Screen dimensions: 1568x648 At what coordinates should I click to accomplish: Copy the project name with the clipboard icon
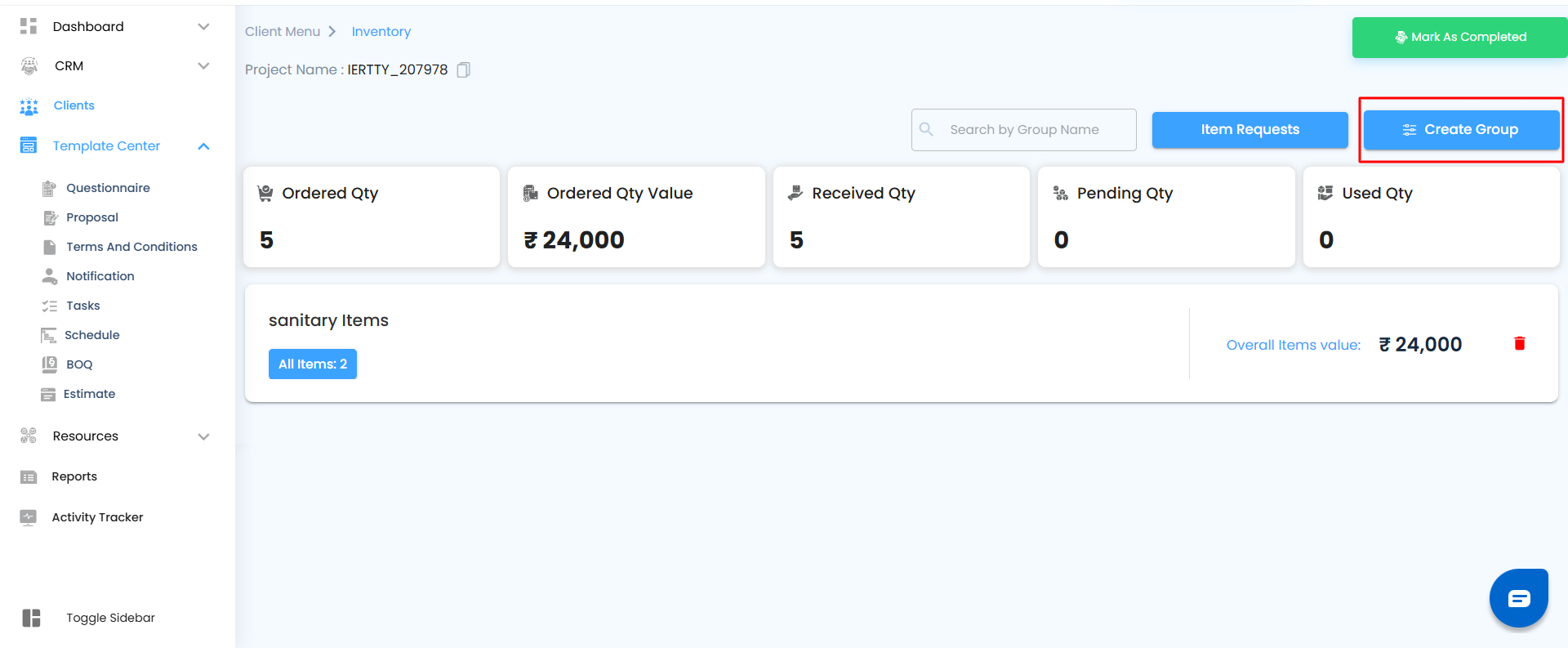pyautogui.click(x=463, y=70)
